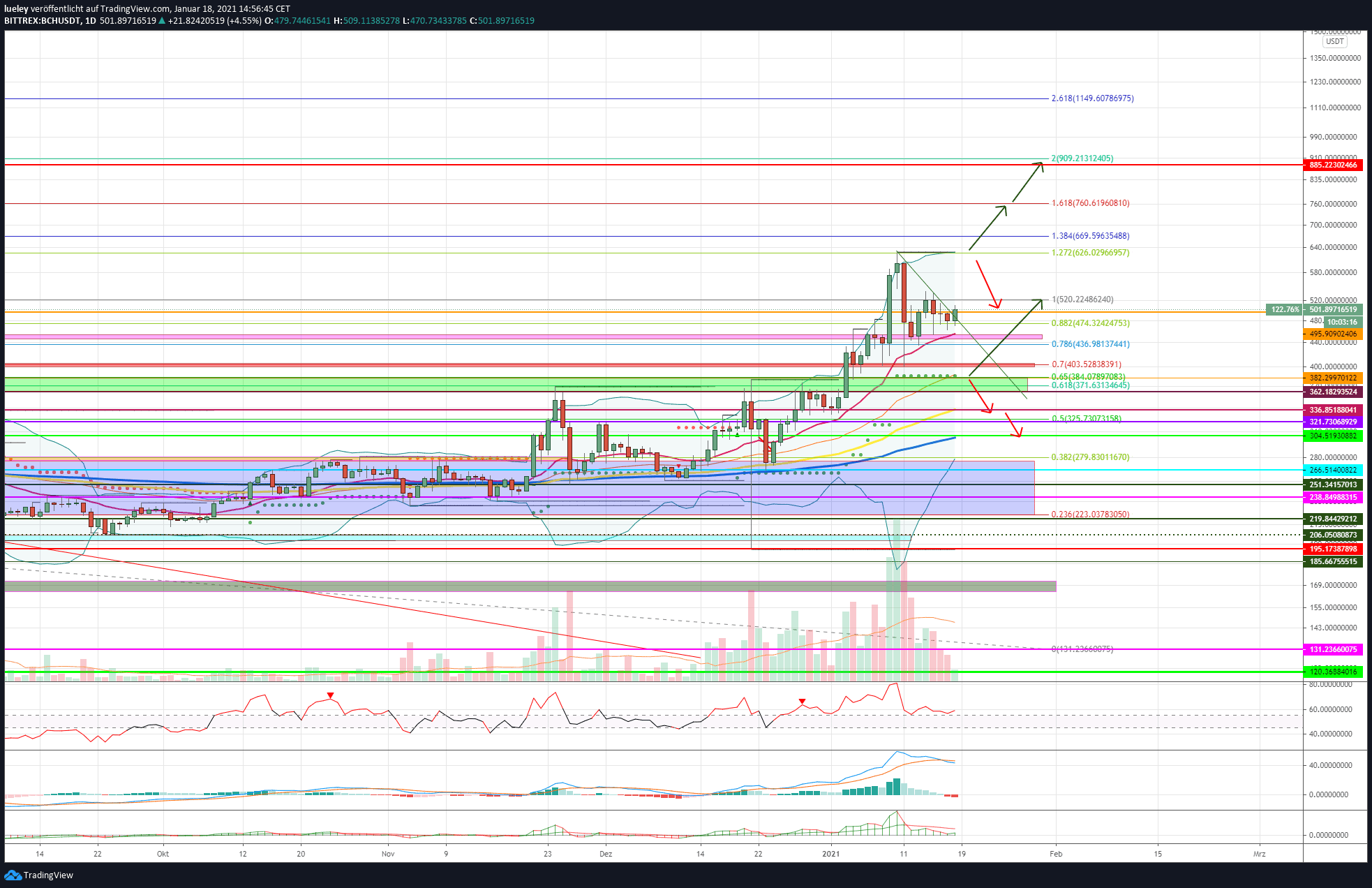Select the dark red 362.18293524 price label

1333,392
